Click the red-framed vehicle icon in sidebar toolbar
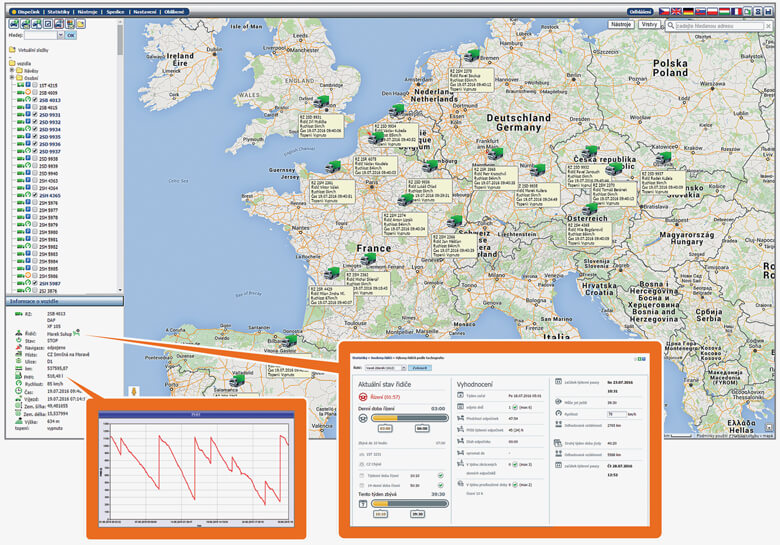This screenshot has height=545, width=780. [59, 23]
